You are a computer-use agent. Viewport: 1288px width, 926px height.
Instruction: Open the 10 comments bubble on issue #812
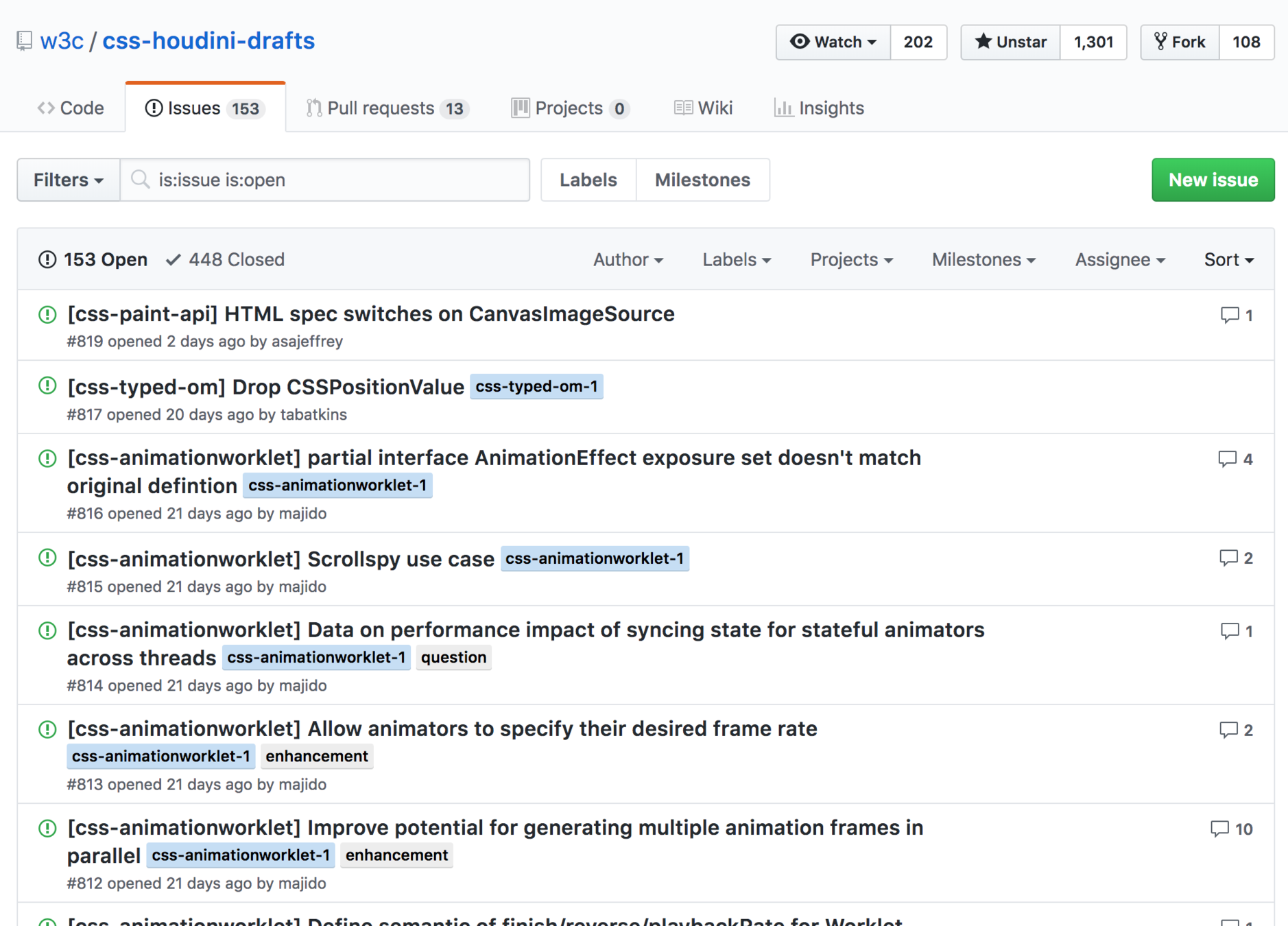1232,829
